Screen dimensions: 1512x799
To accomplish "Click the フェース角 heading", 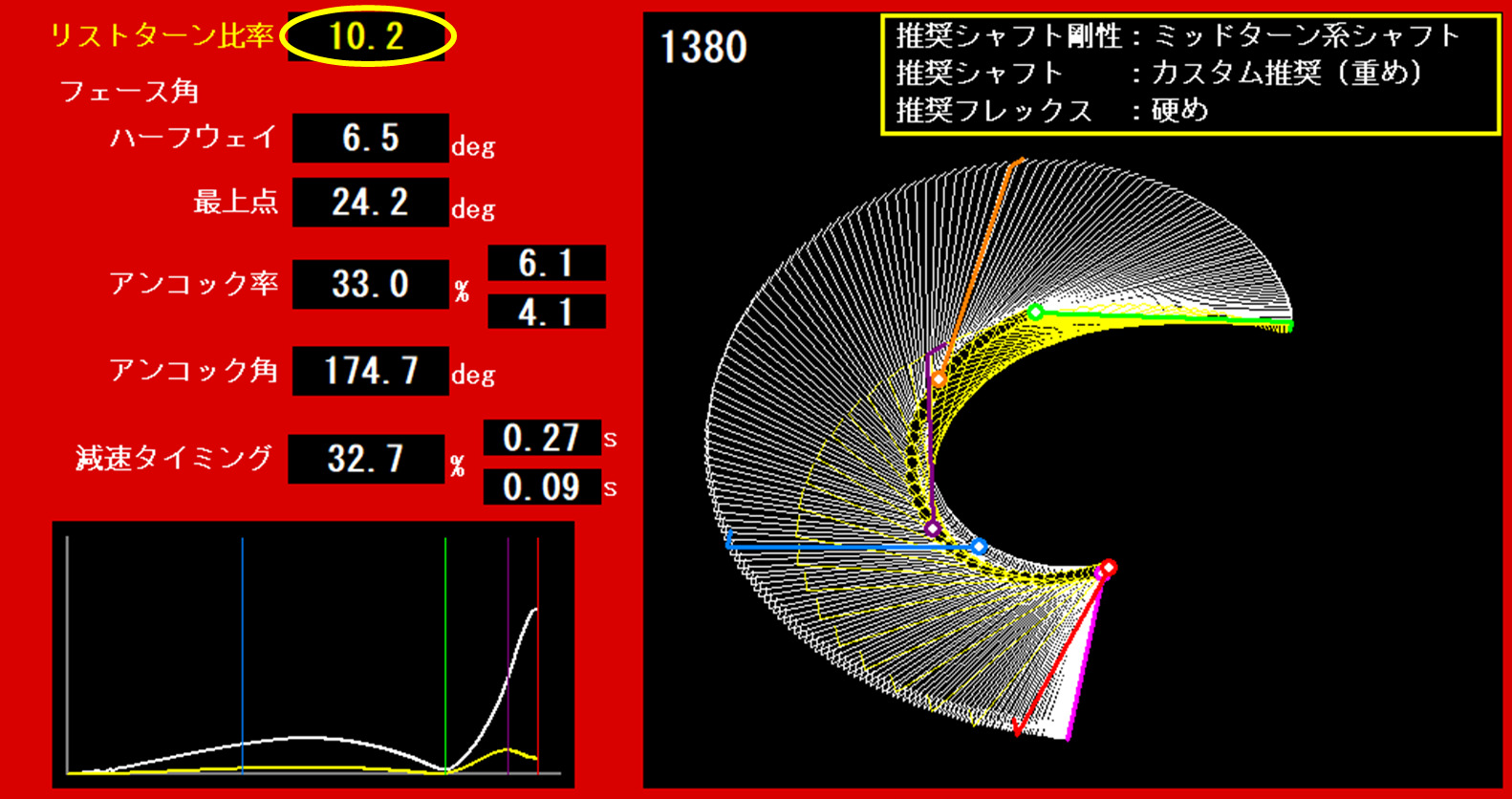I will 129,92.
